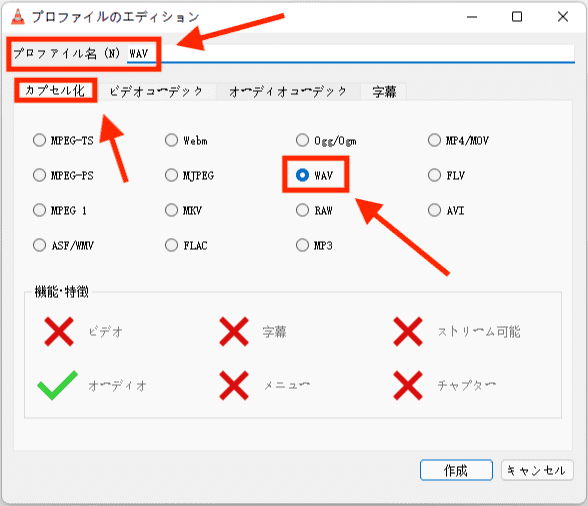Click the VLC cone icon in title bar
588x506 pixels.
click(18, 17)
